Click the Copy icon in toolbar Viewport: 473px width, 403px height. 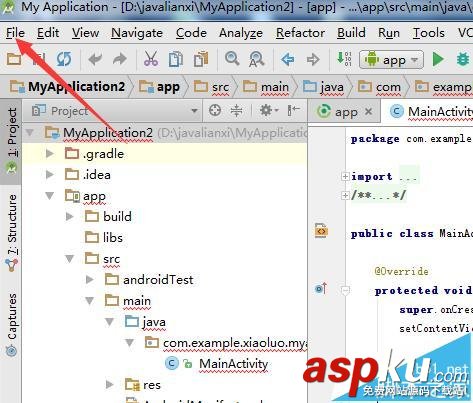point(176,59)
